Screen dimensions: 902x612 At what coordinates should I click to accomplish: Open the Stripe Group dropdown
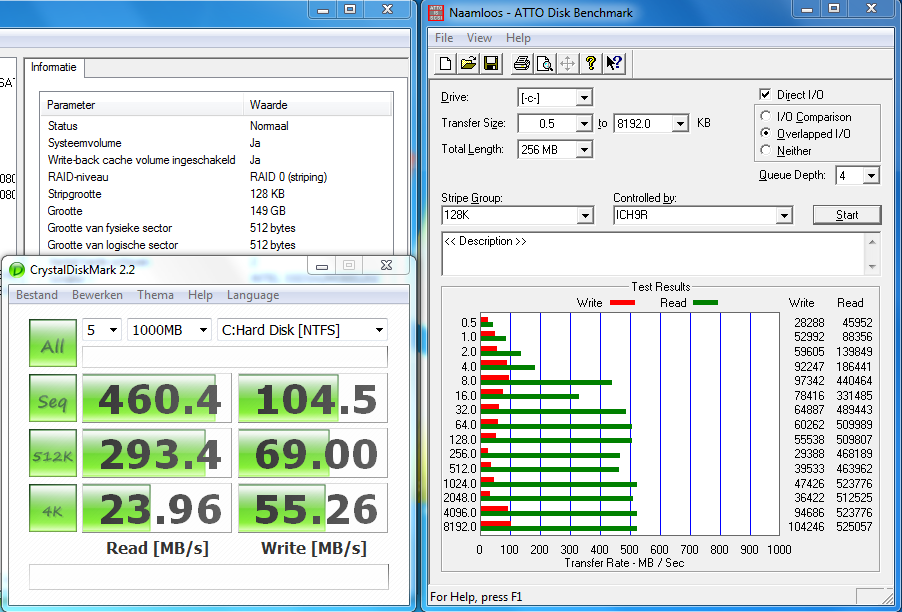pyautogui.click(x=585, y=216)
